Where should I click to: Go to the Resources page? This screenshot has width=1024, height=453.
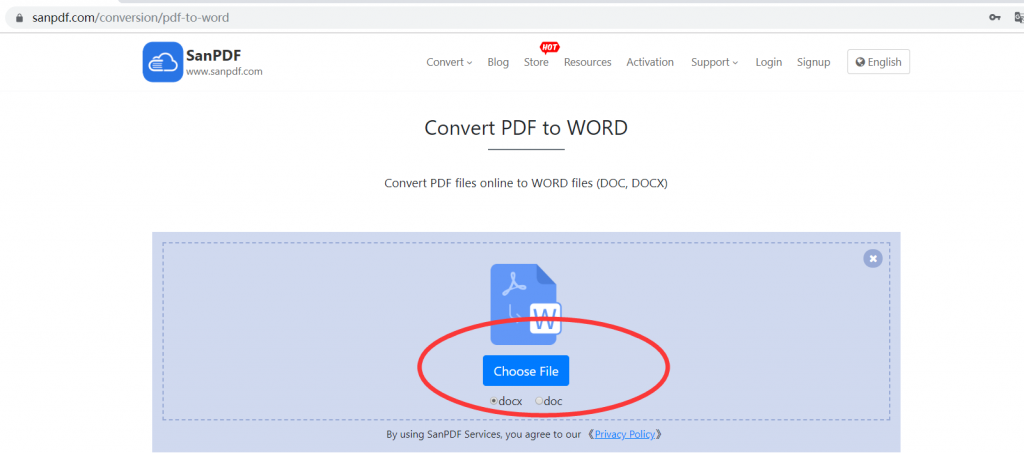pos(588,62)
